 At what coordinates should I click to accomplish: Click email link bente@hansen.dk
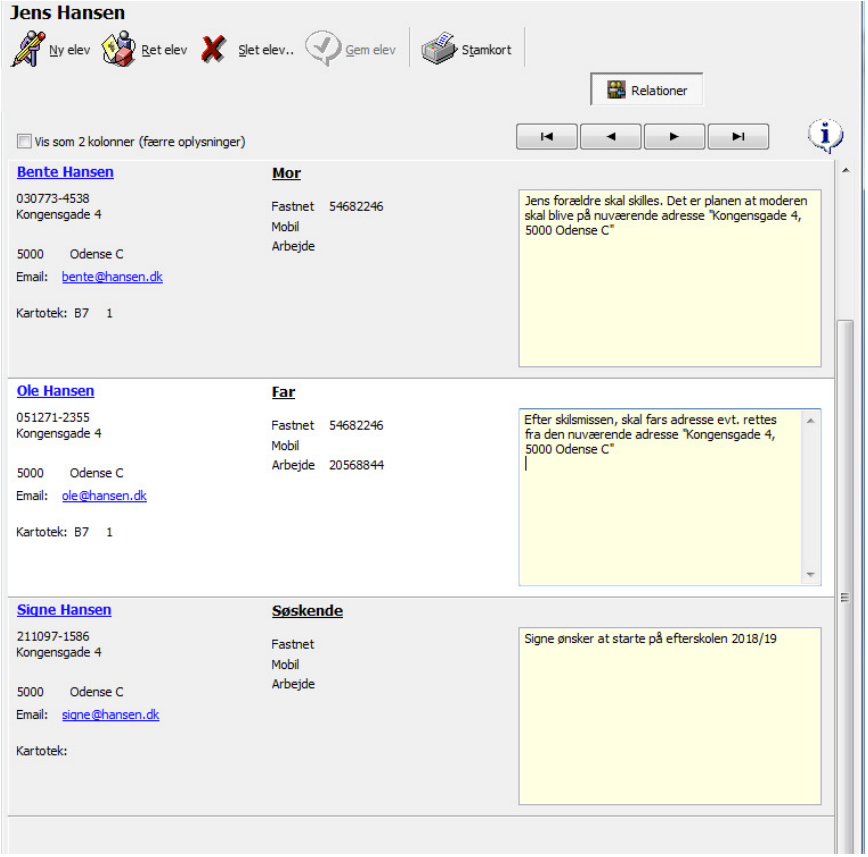(x=112, y=277)
